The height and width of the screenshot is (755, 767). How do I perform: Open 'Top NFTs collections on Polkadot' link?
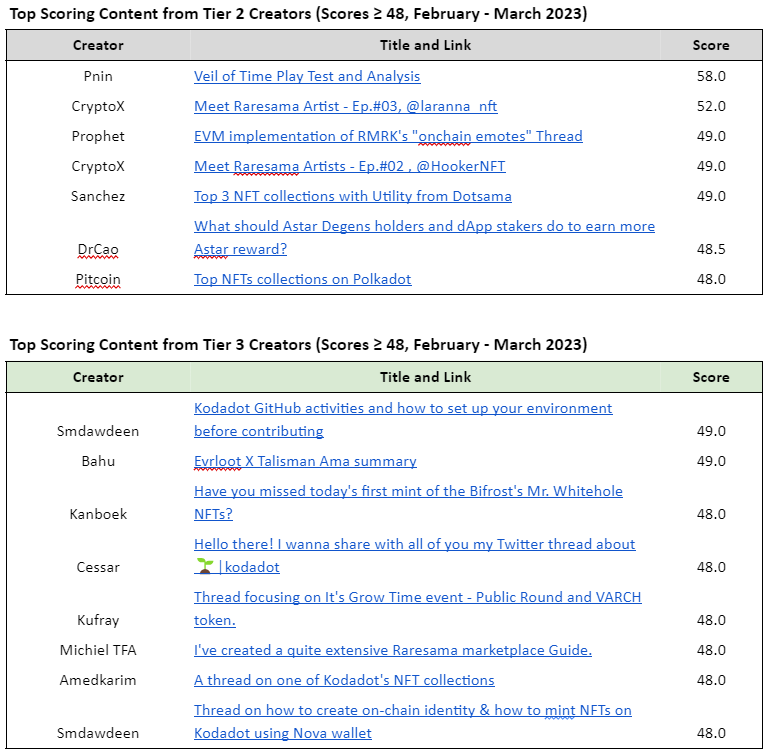point(302,279)
